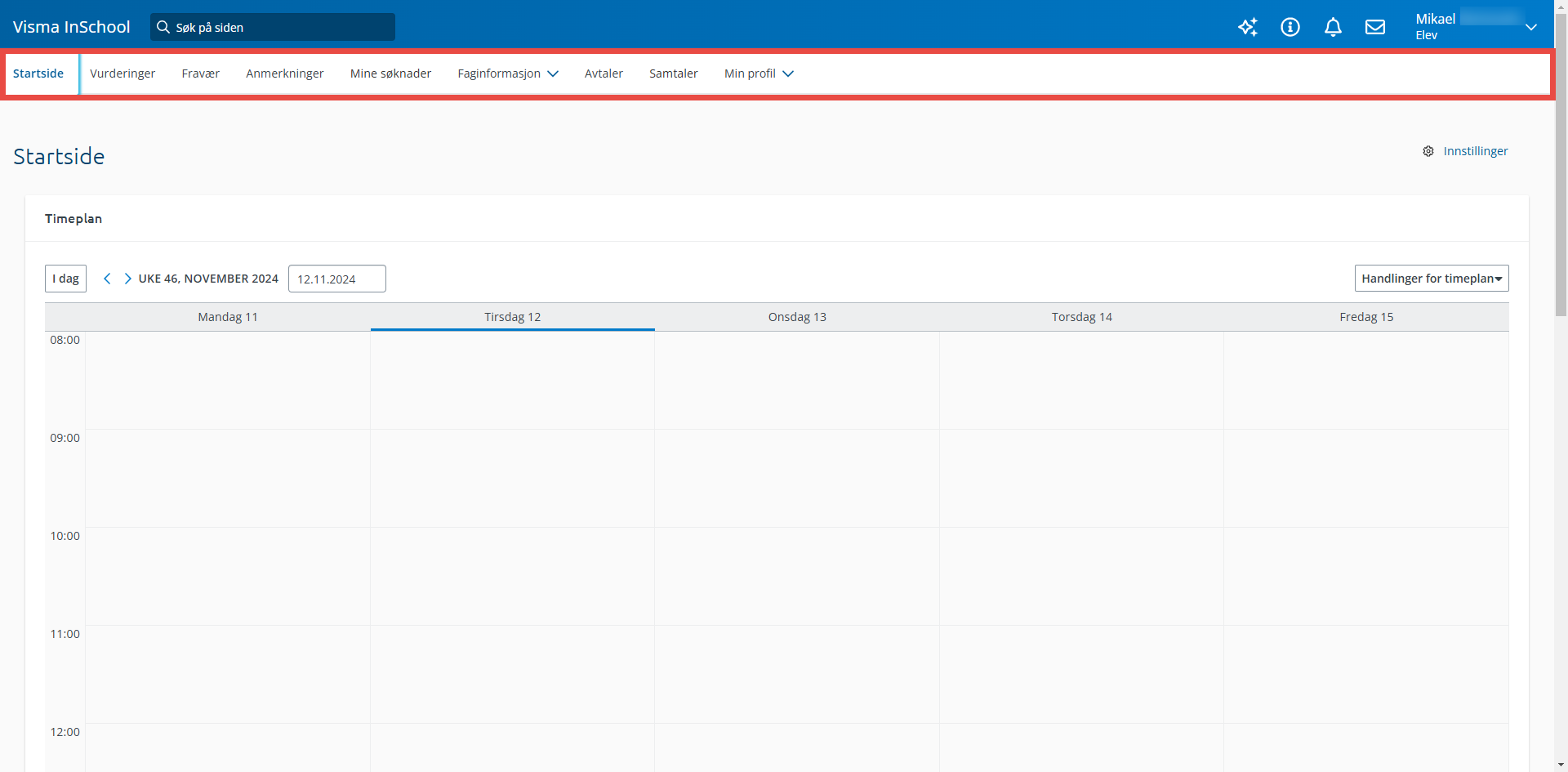Image resolution: width=1568 pixels, height=772 pixels.
Task: Open Handlinger for timeplan dropdown
Action: (1431, 279)
